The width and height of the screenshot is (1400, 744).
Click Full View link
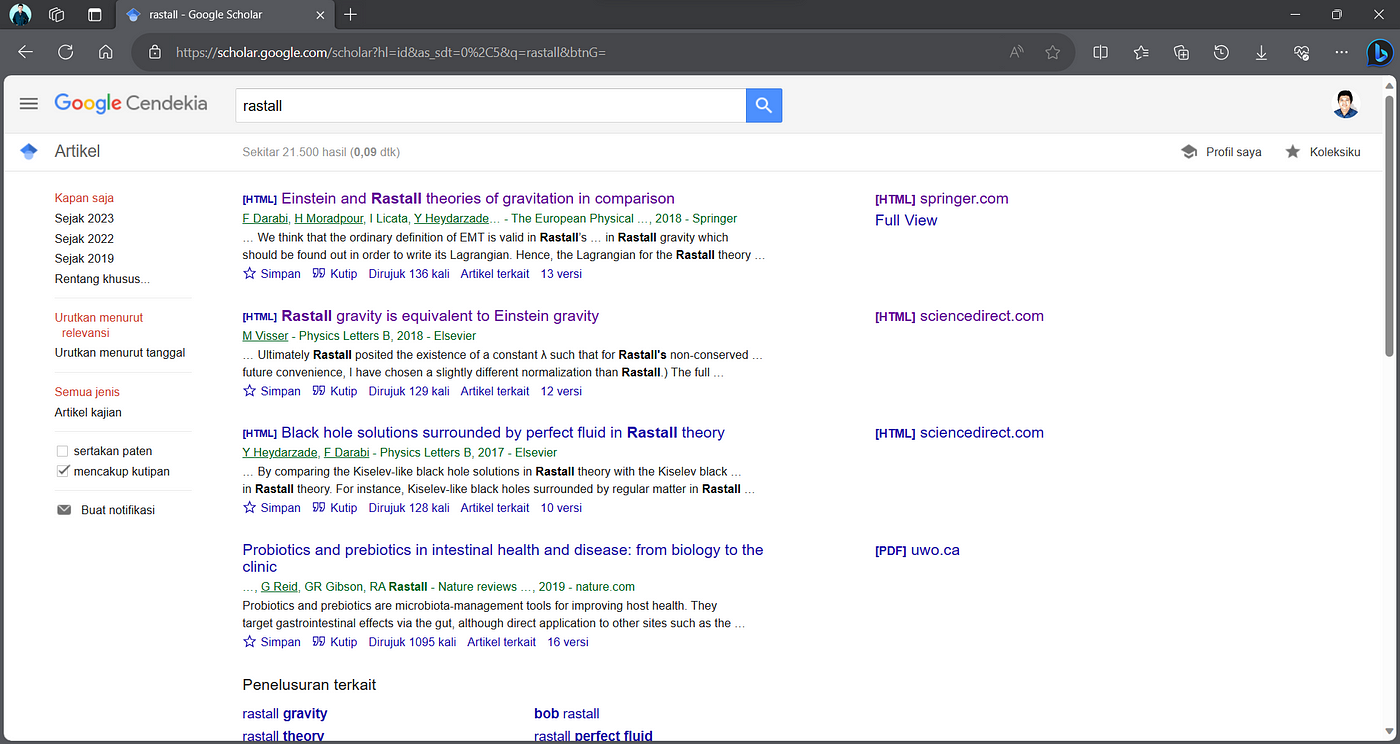906,220
